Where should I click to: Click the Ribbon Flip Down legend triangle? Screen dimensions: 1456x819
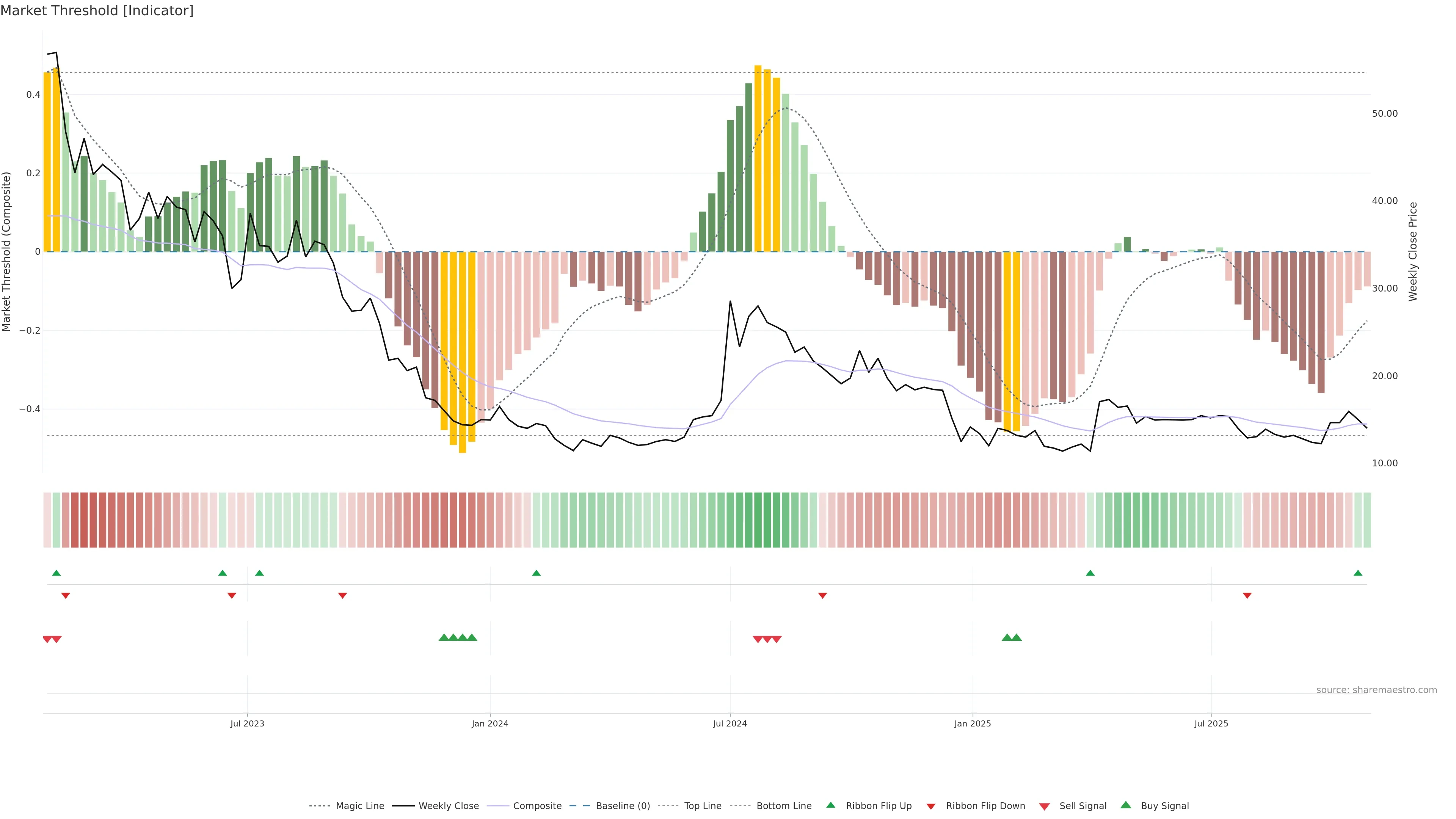[x=931, y=806]
